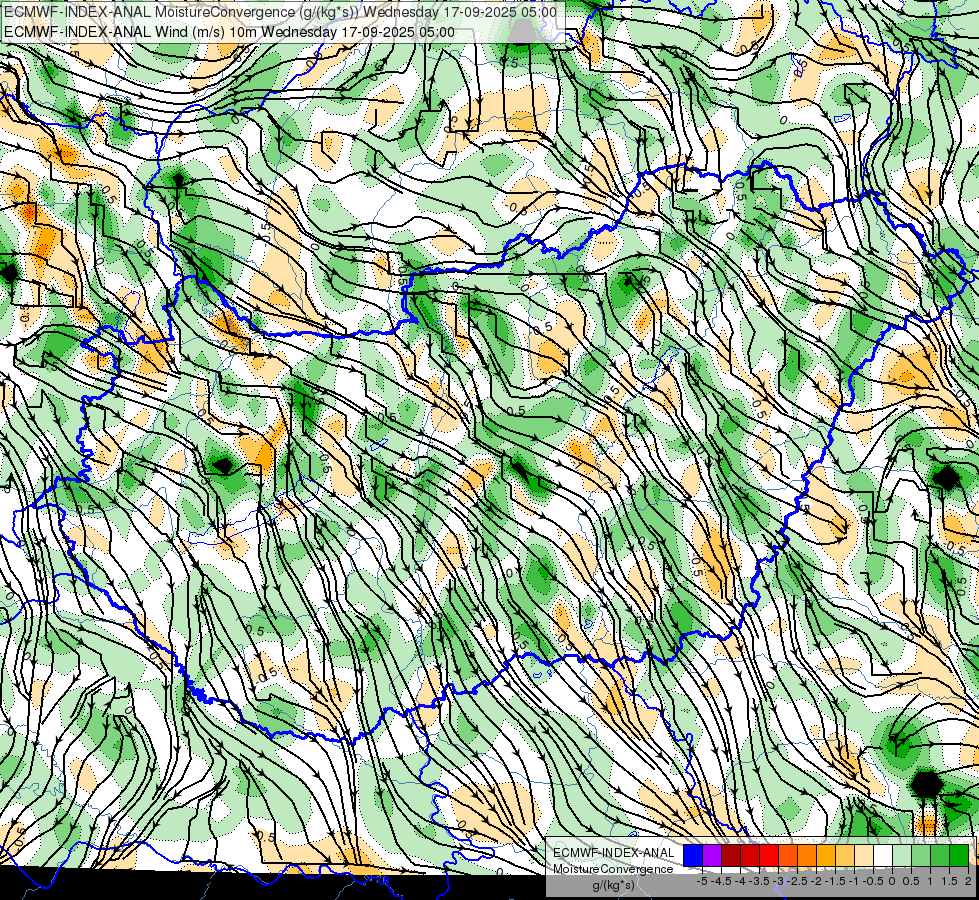Click the legend's ECMWF-INDEX-ANAL label
The height and width of the screenshot is (900, 979).
tap(613, 853)
